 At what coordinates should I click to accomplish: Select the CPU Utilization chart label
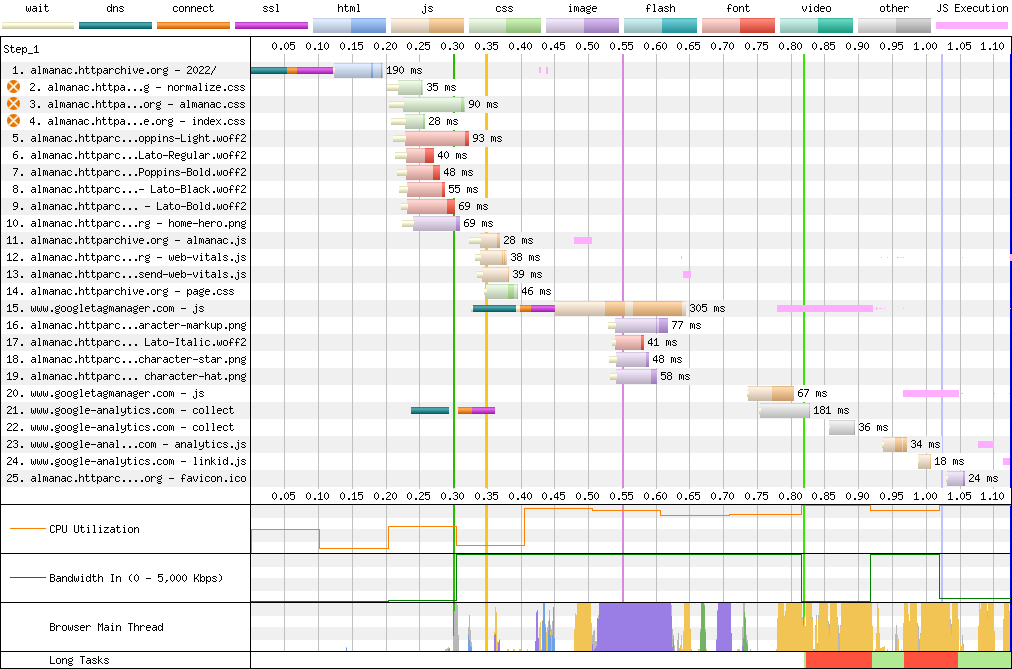pos(94,529)
